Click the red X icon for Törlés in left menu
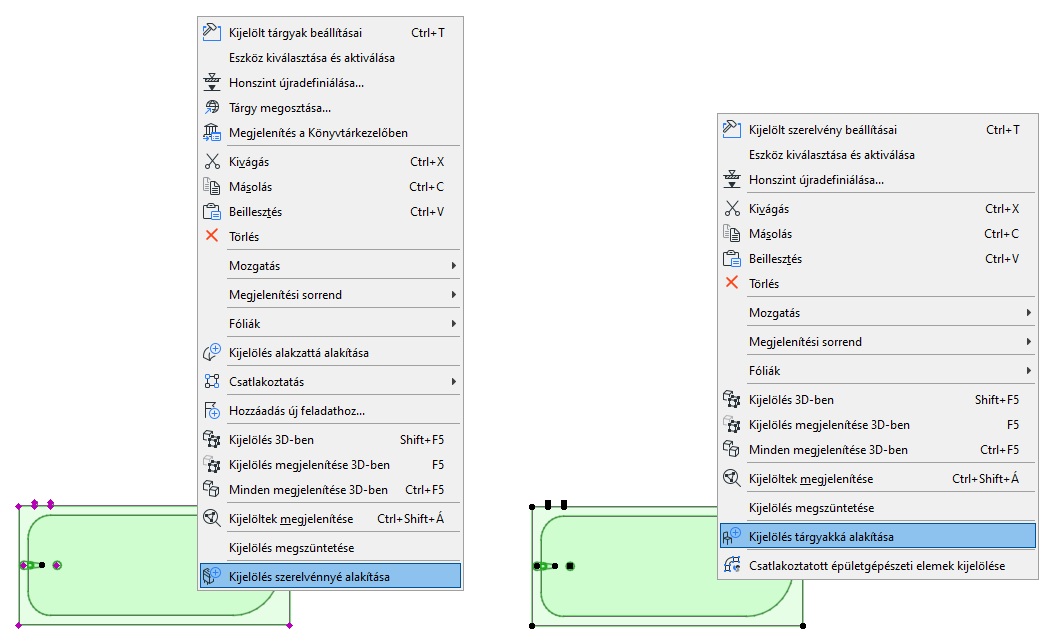 tap(211, 236)
